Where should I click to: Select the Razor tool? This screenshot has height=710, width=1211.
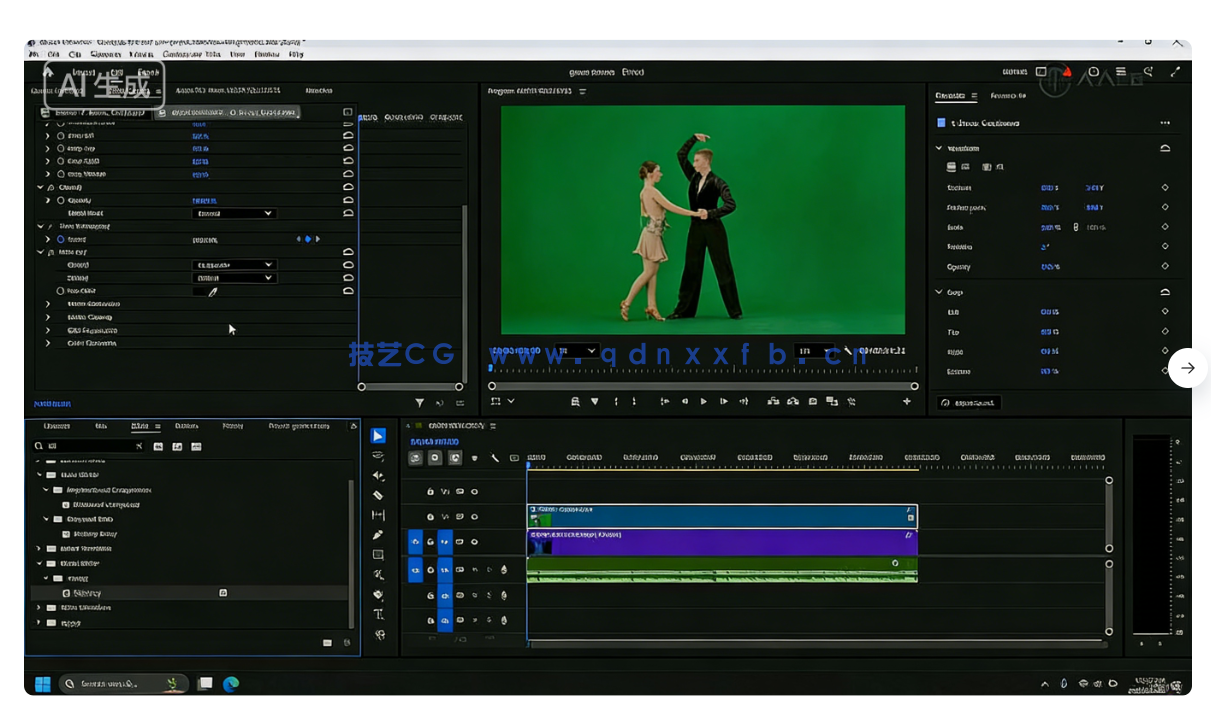(378, 495)
